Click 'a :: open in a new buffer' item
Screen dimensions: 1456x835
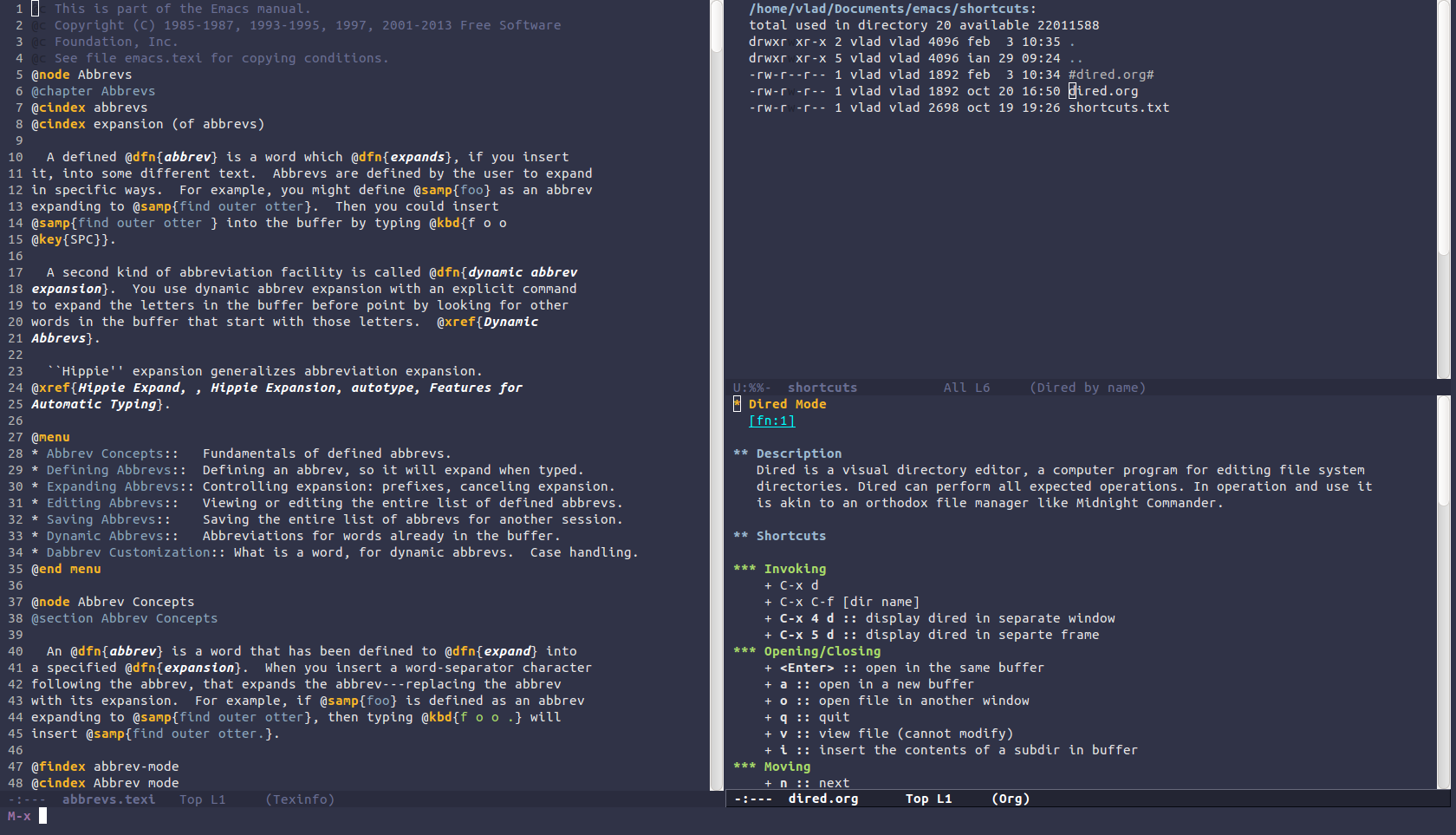click(869, 684)
